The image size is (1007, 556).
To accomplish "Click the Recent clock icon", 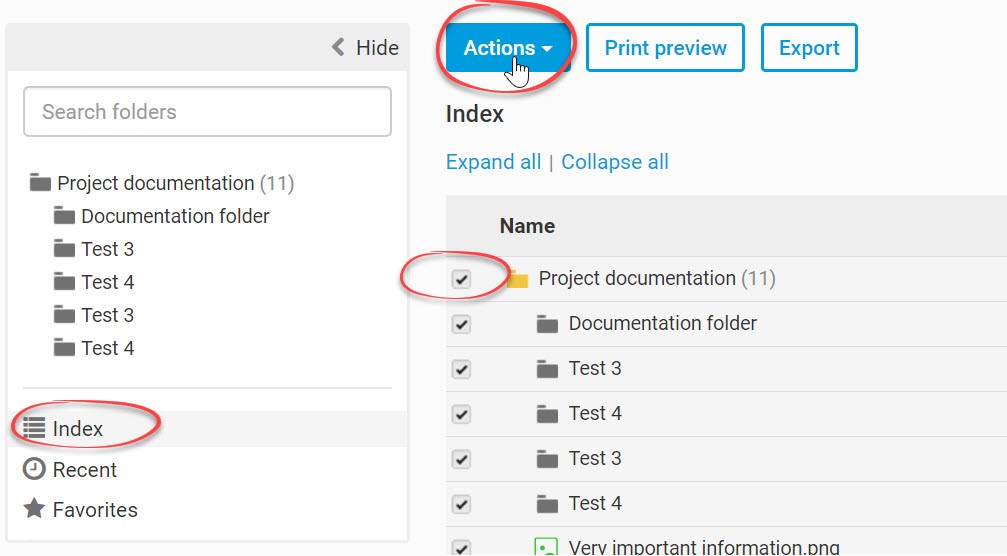I will tap(34, 469).
